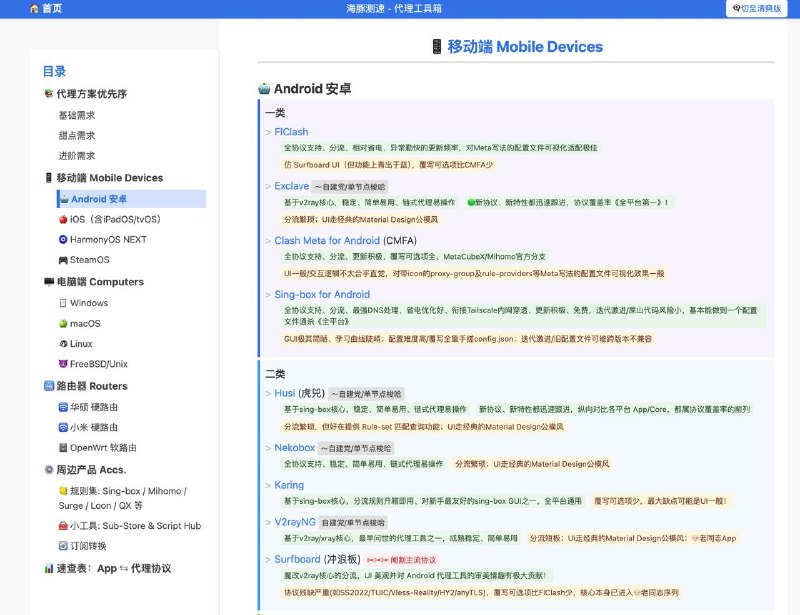Screen dimensions: 800x615
Task: Open the V2rayNG link
Action: (x=295, y=522)
